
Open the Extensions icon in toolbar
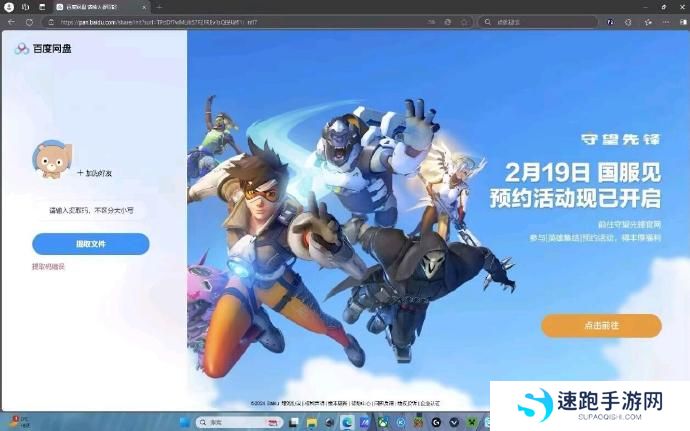628,22
